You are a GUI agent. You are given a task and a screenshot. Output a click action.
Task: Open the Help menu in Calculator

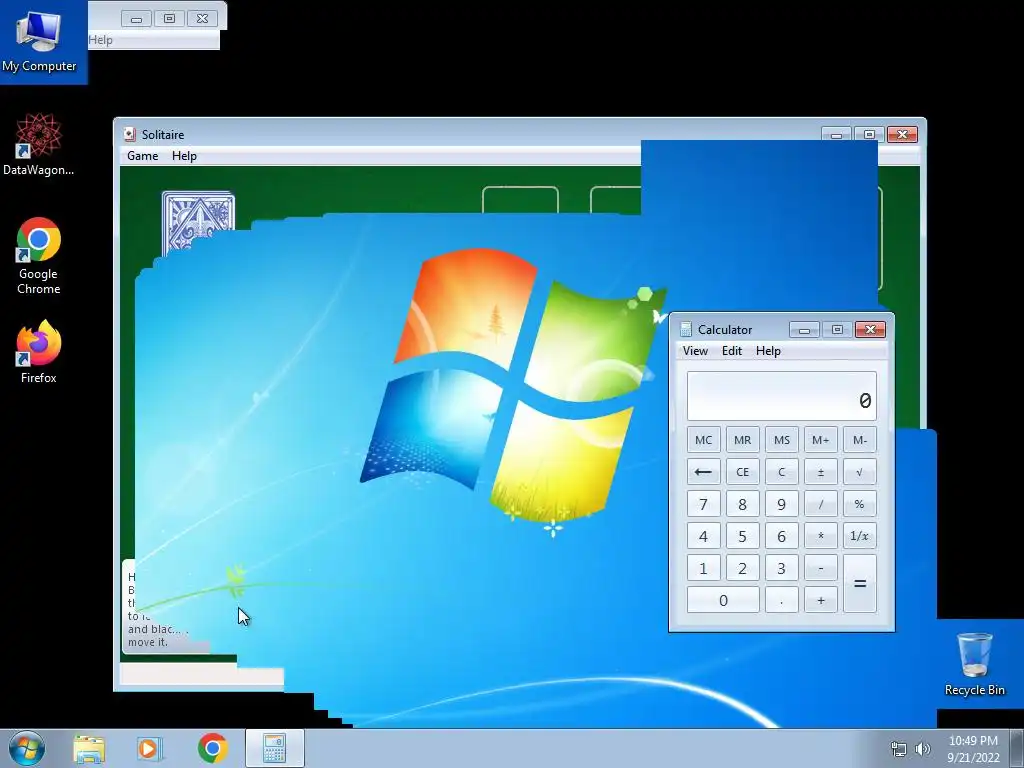pyautogui.click(x=768, y=351)
